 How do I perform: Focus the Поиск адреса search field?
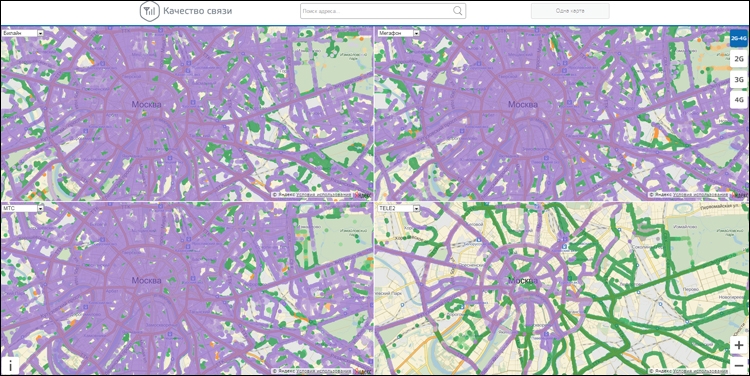(376, 11)
